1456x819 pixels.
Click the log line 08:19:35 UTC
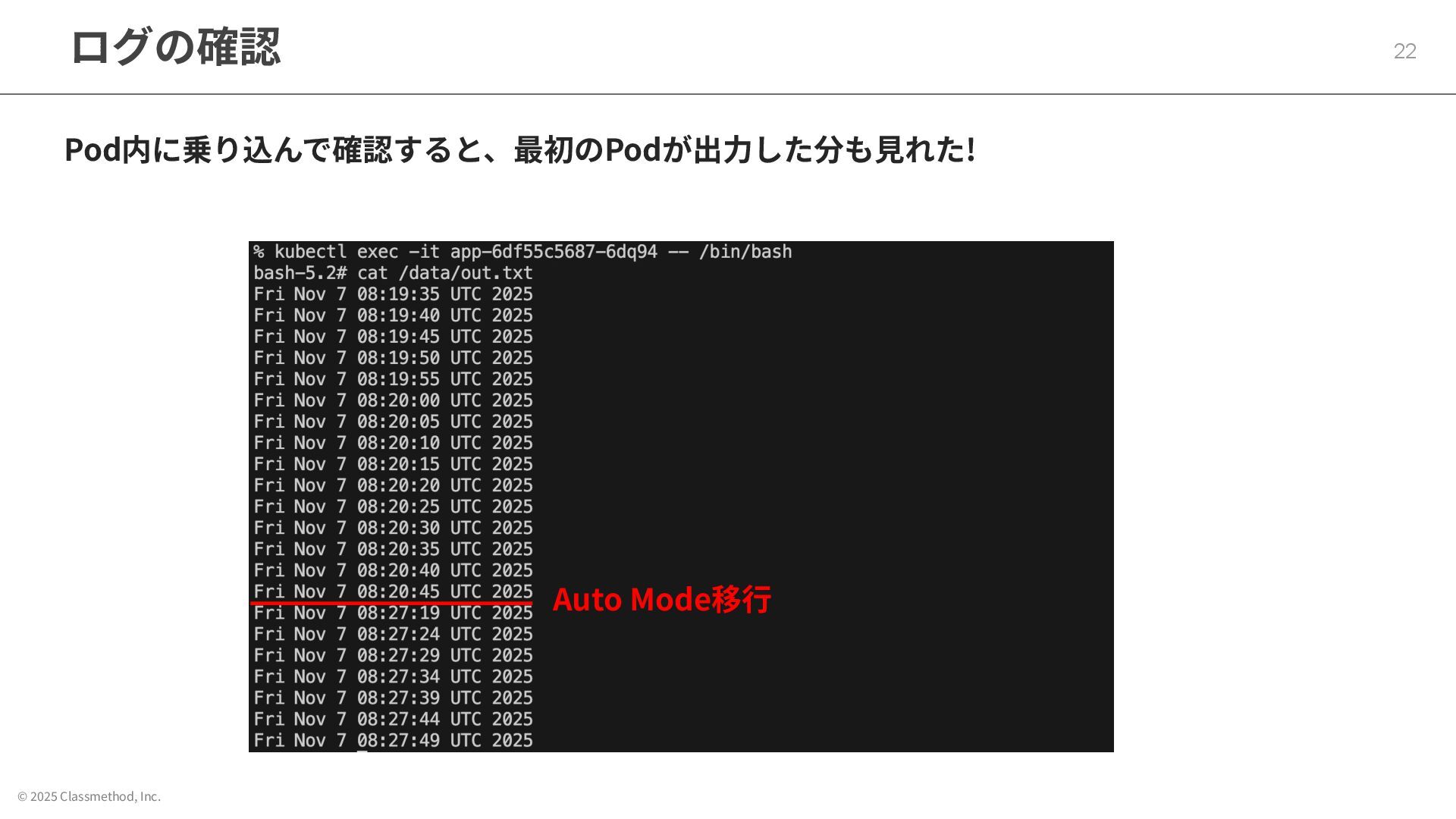[x=393, y=294]
